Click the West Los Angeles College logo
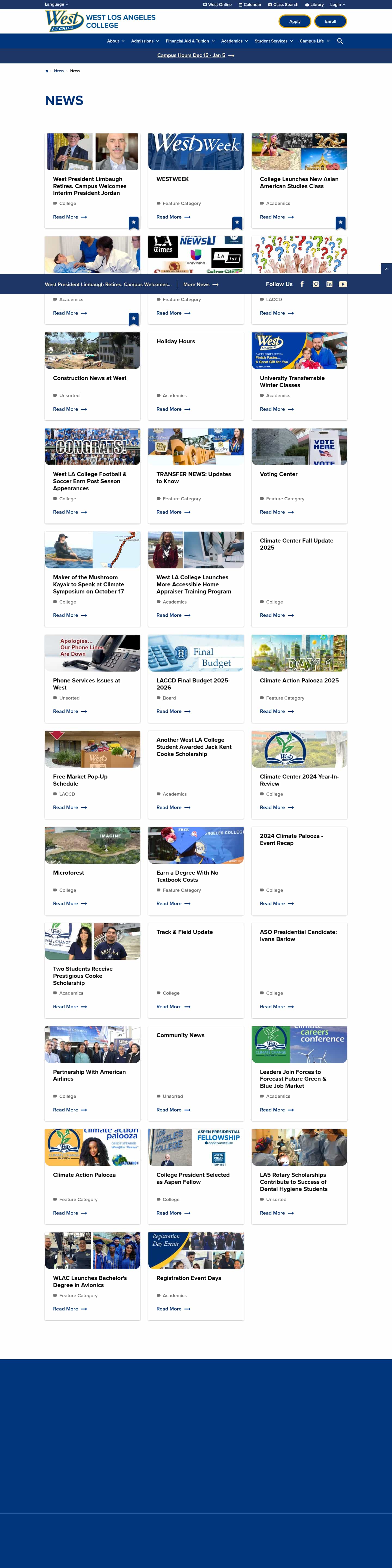Image resolution: width=392 pixels, height=1568 pixels. (100, 21)
